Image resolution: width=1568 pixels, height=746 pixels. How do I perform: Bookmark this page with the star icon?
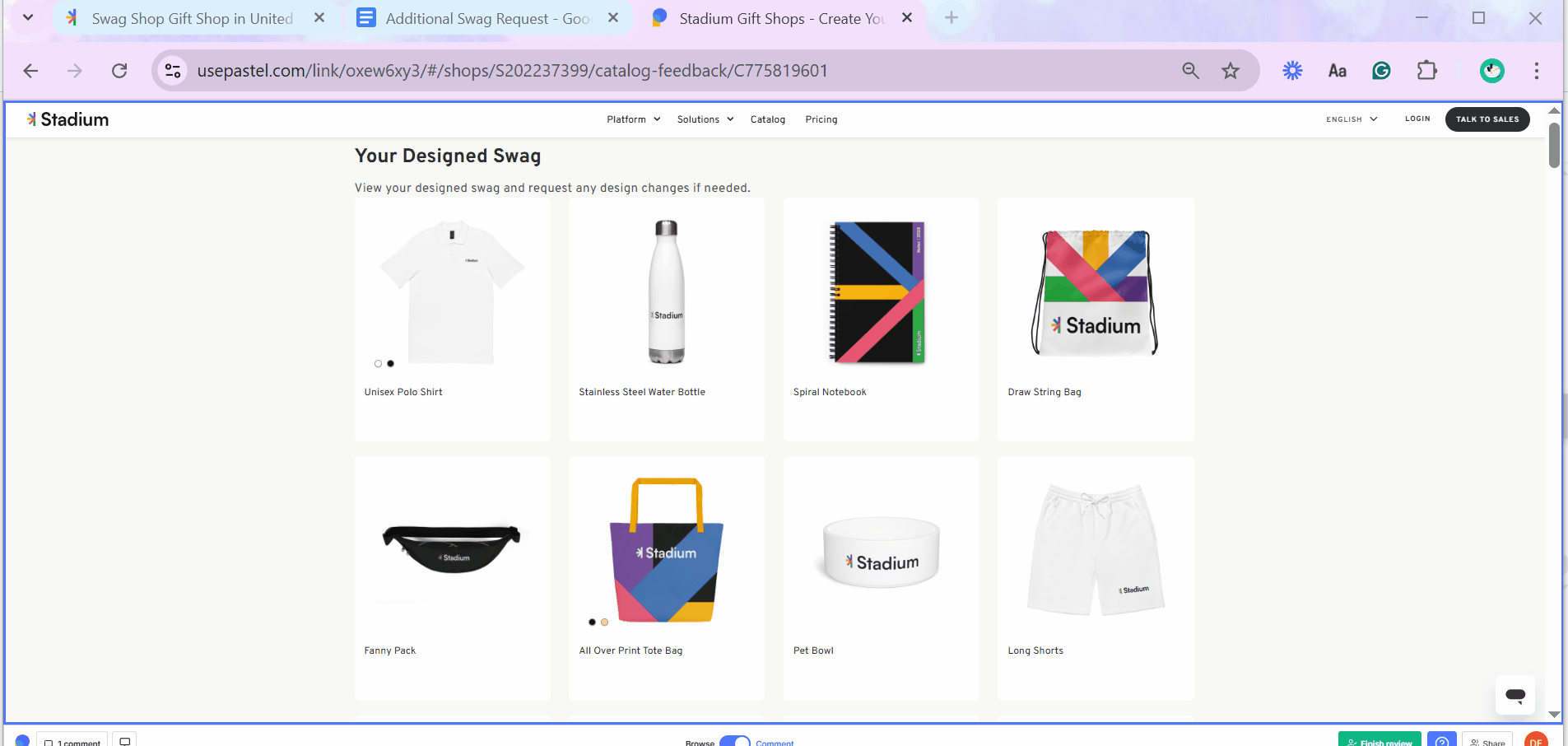click(x=1231, y=71)
